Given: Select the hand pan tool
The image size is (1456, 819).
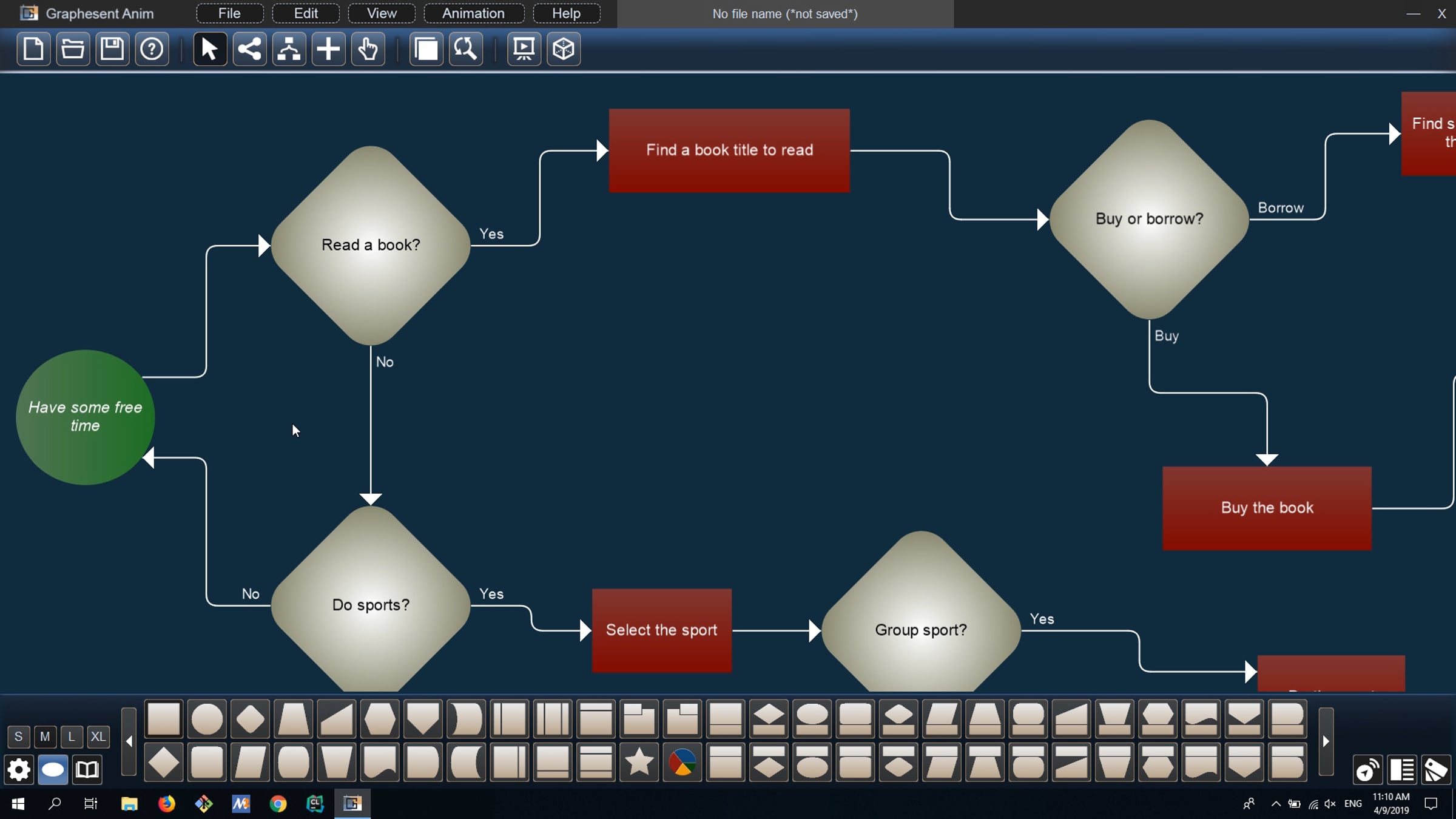Looking at the screenshot, I should click(x=368, y=49).
